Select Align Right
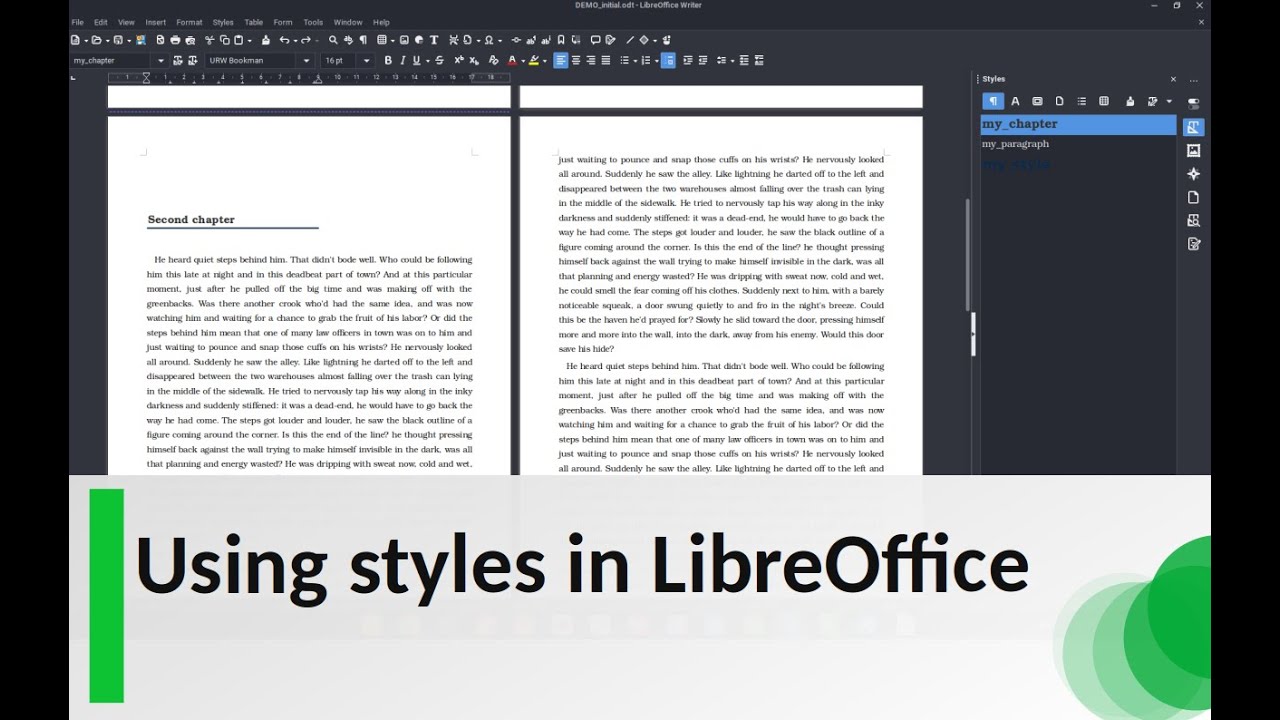The width and height of the screenshot is (1280, 720). click(x=590, y=60)
